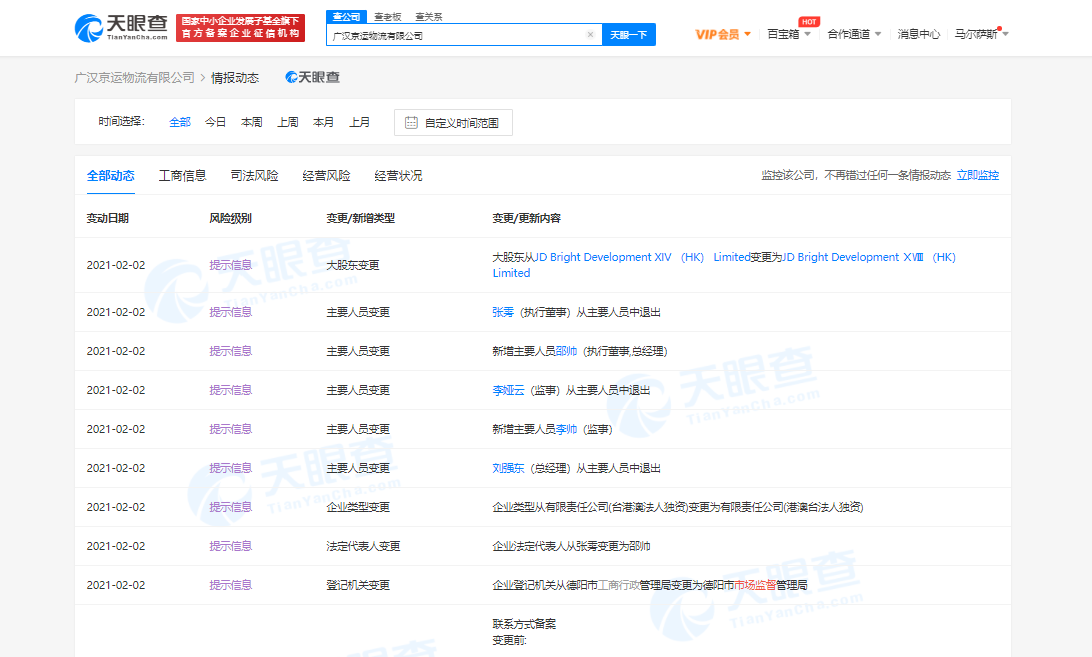Select the 本月 time filter
Viewport: 1092px width, 657px height.
click(324, 121)
